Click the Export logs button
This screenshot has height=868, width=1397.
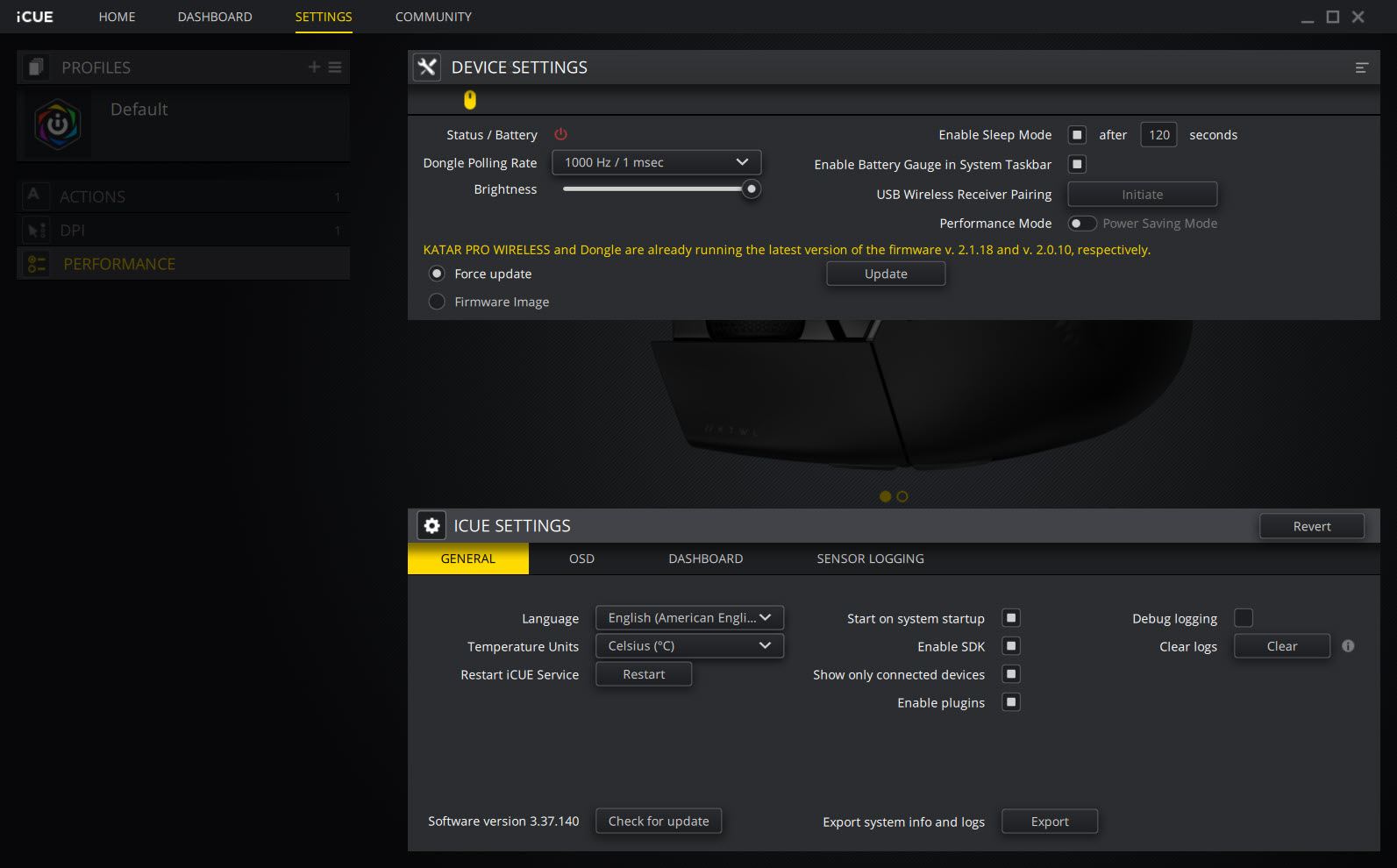tap(1050, 822)
